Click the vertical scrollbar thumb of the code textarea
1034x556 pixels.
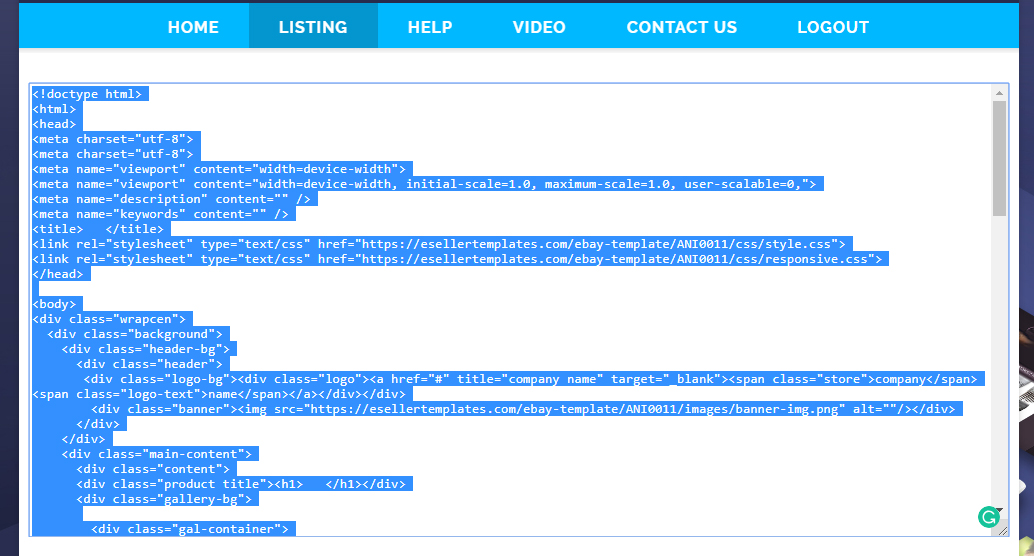coord(999,158)
